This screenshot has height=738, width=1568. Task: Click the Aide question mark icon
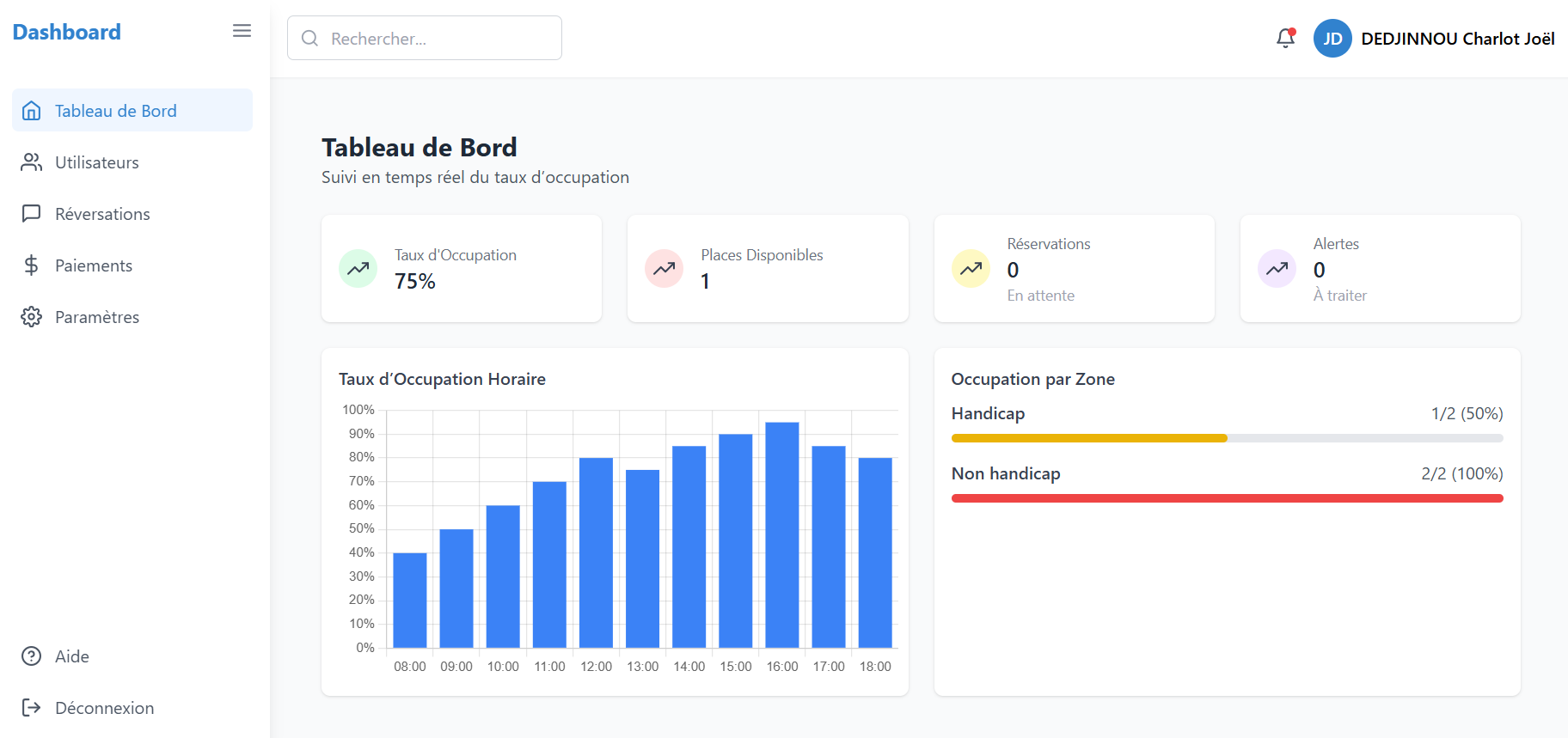(31, 656)
